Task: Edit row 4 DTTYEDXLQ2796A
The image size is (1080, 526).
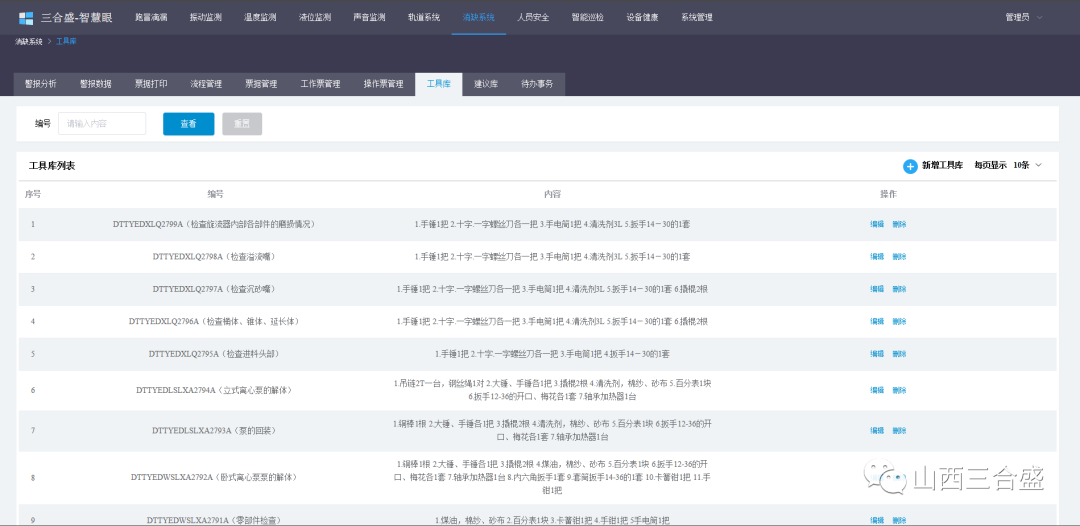Action: 877,322
